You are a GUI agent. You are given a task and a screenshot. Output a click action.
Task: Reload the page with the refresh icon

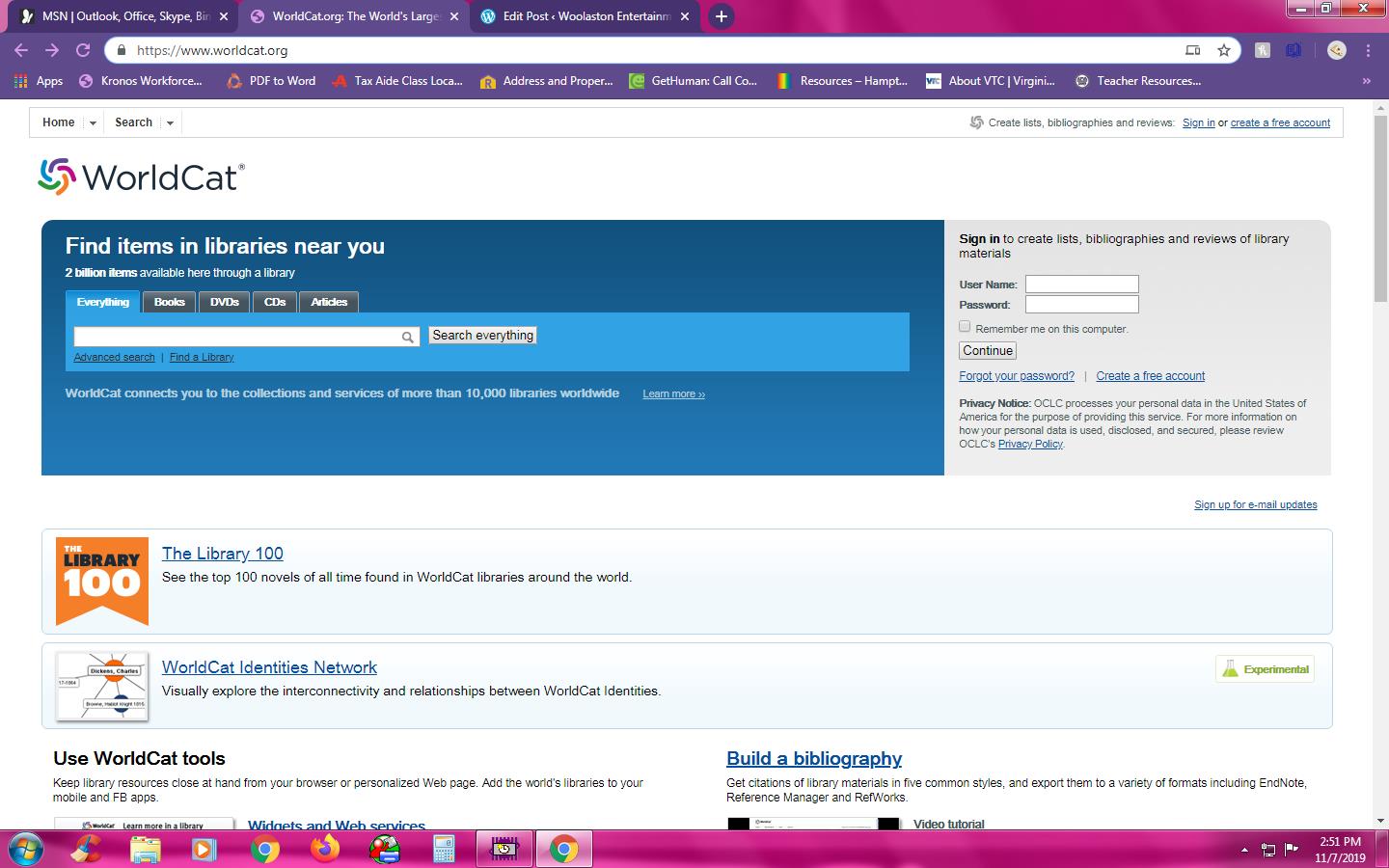pyautogui.click(x=83, y=50)
